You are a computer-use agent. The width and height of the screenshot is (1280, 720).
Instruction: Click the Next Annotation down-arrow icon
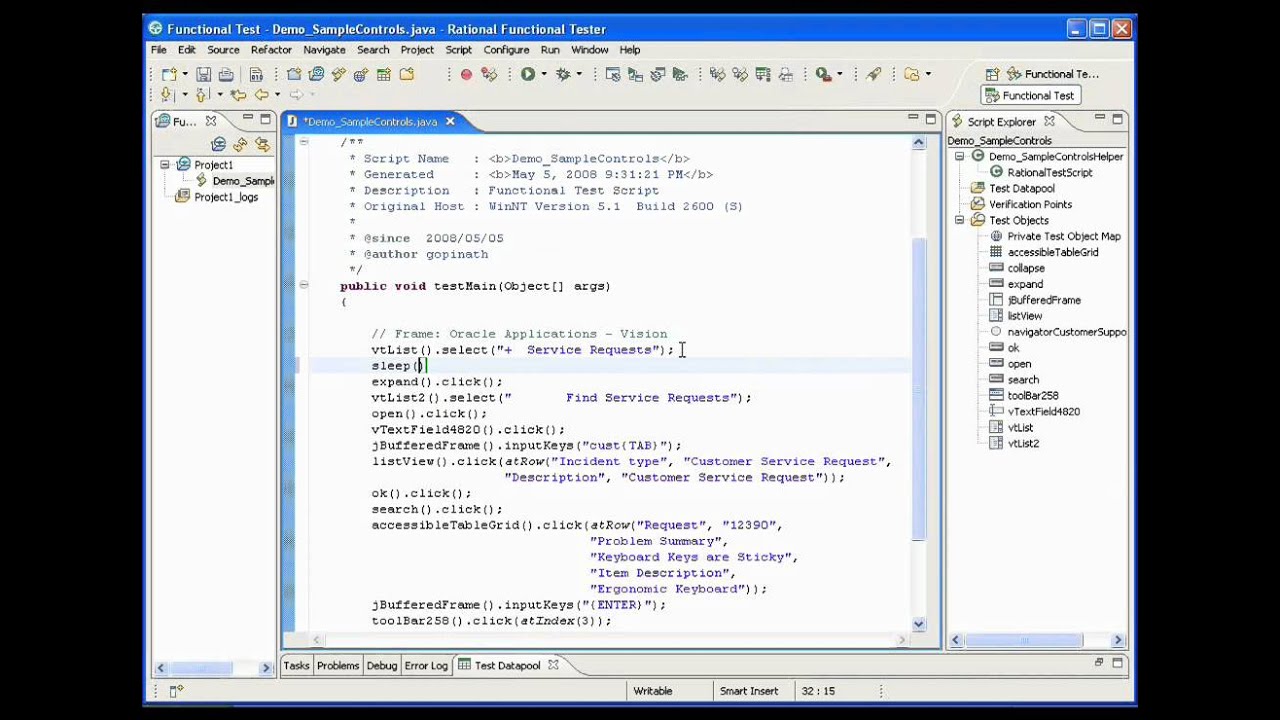tap(169, 95)
